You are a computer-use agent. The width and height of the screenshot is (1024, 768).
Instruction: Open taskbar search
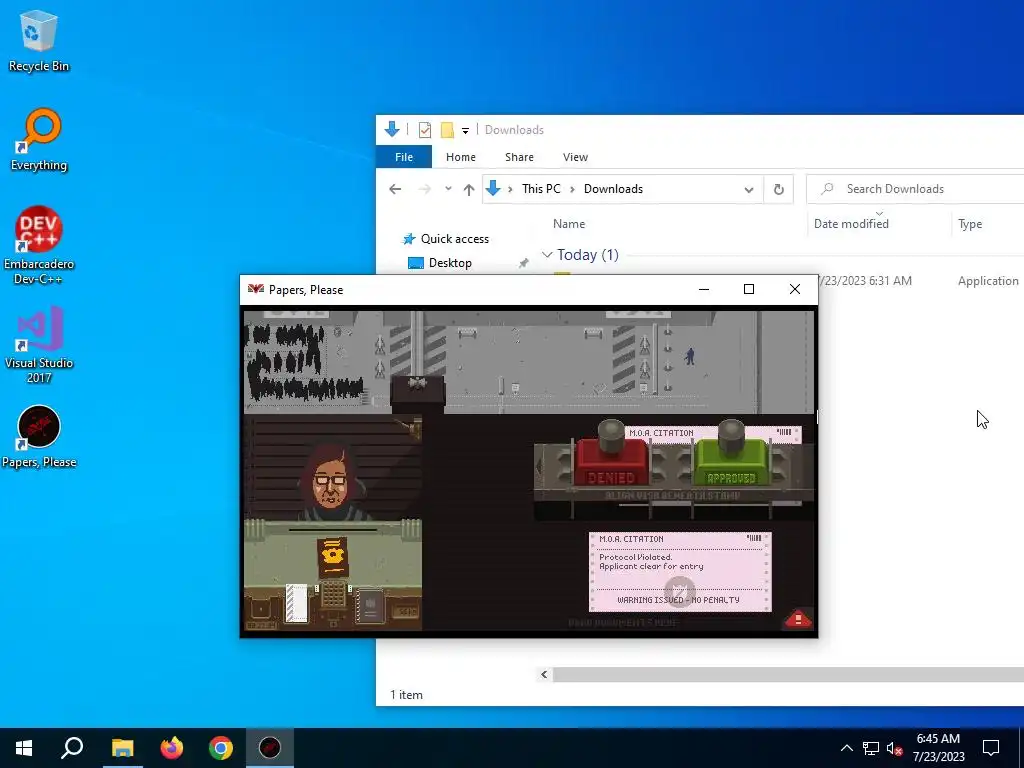point(72,748)
